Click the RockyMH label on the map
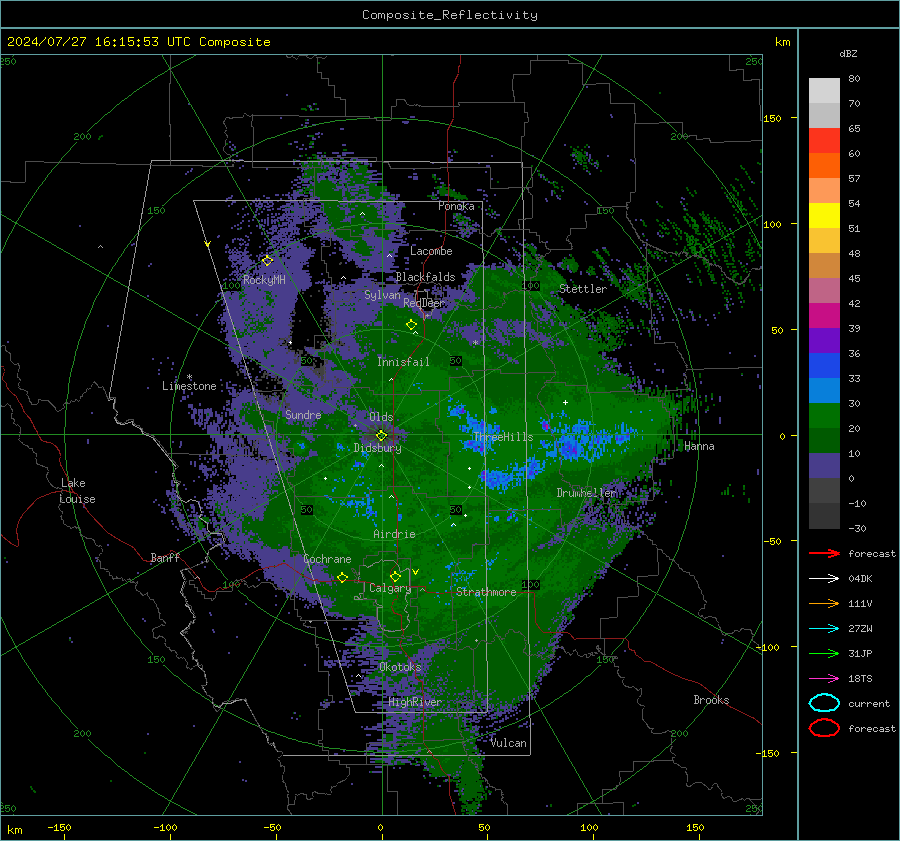This screenshot has height=841, width=900. tap(264, 280)
